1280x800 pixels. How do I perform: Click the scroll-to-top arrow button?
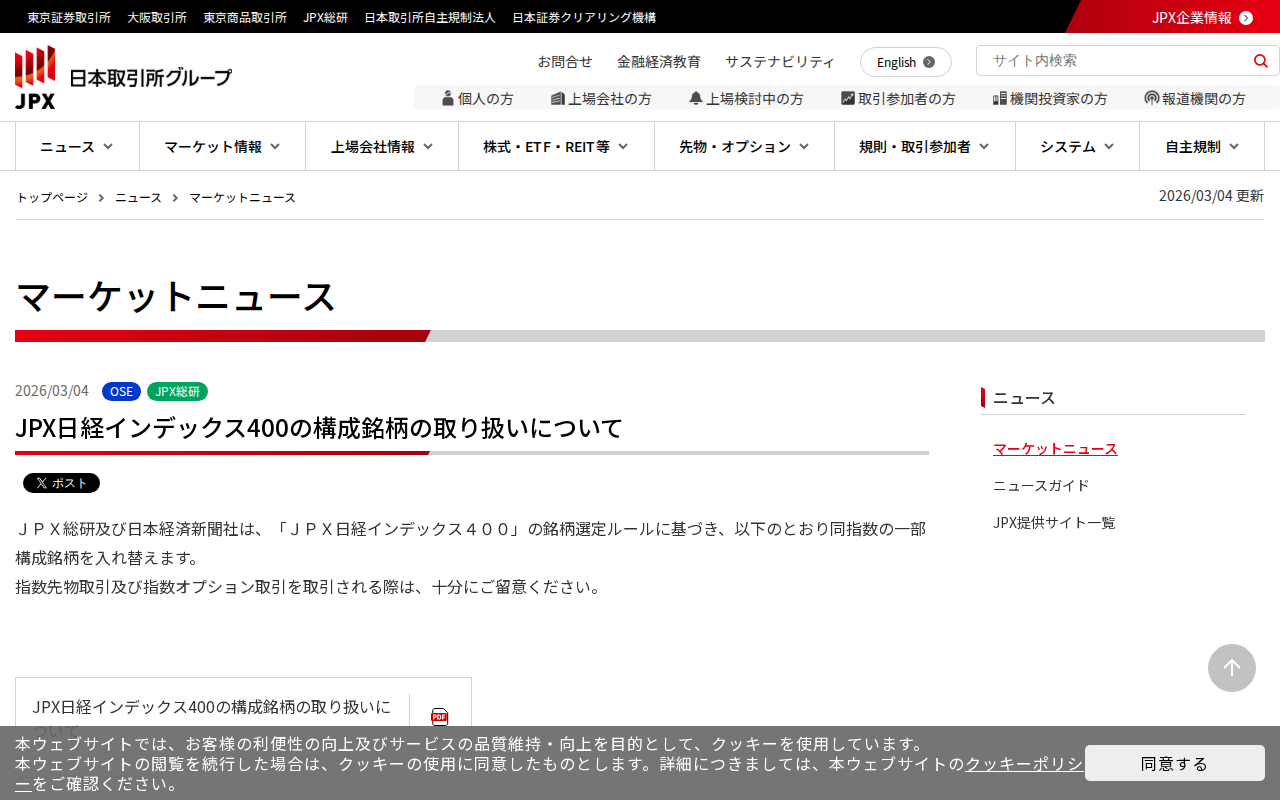coord(1232,668)
